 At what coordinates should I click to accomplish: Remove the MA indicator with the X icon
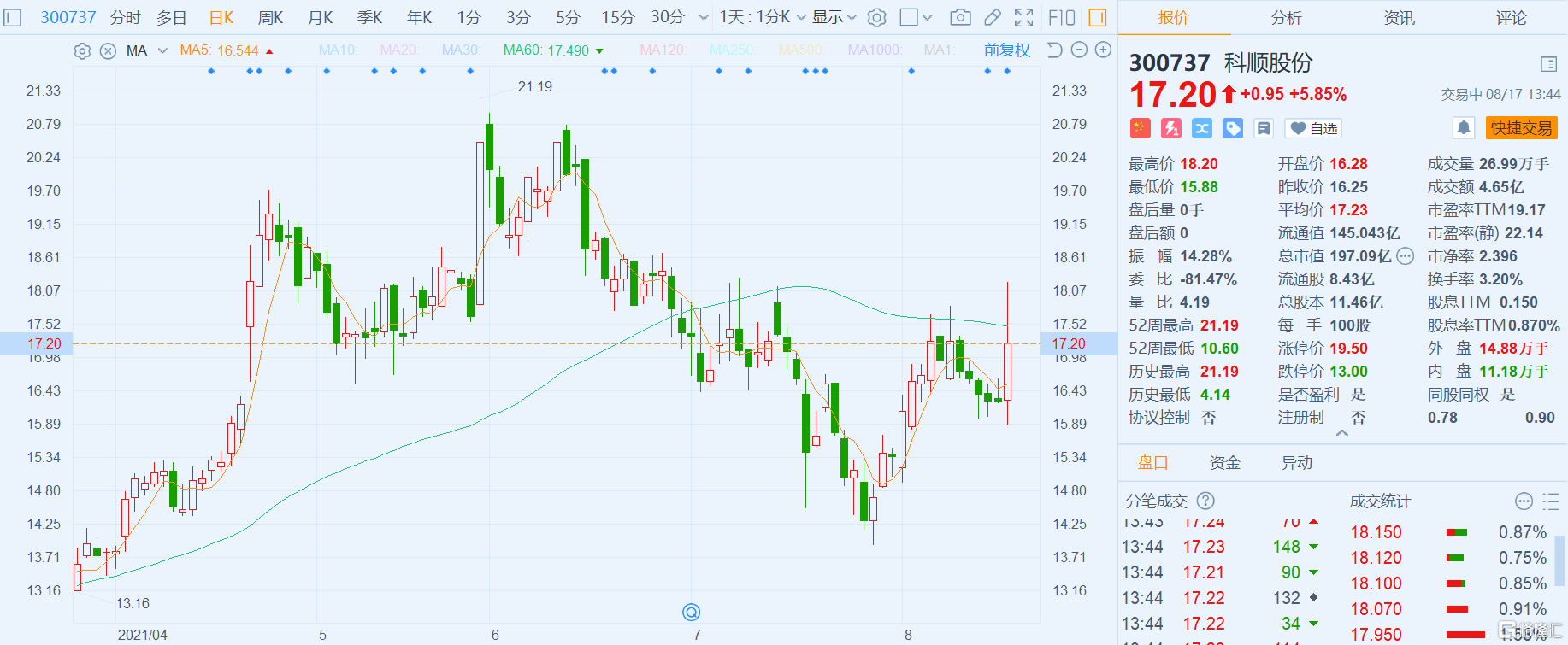[108, 50]
